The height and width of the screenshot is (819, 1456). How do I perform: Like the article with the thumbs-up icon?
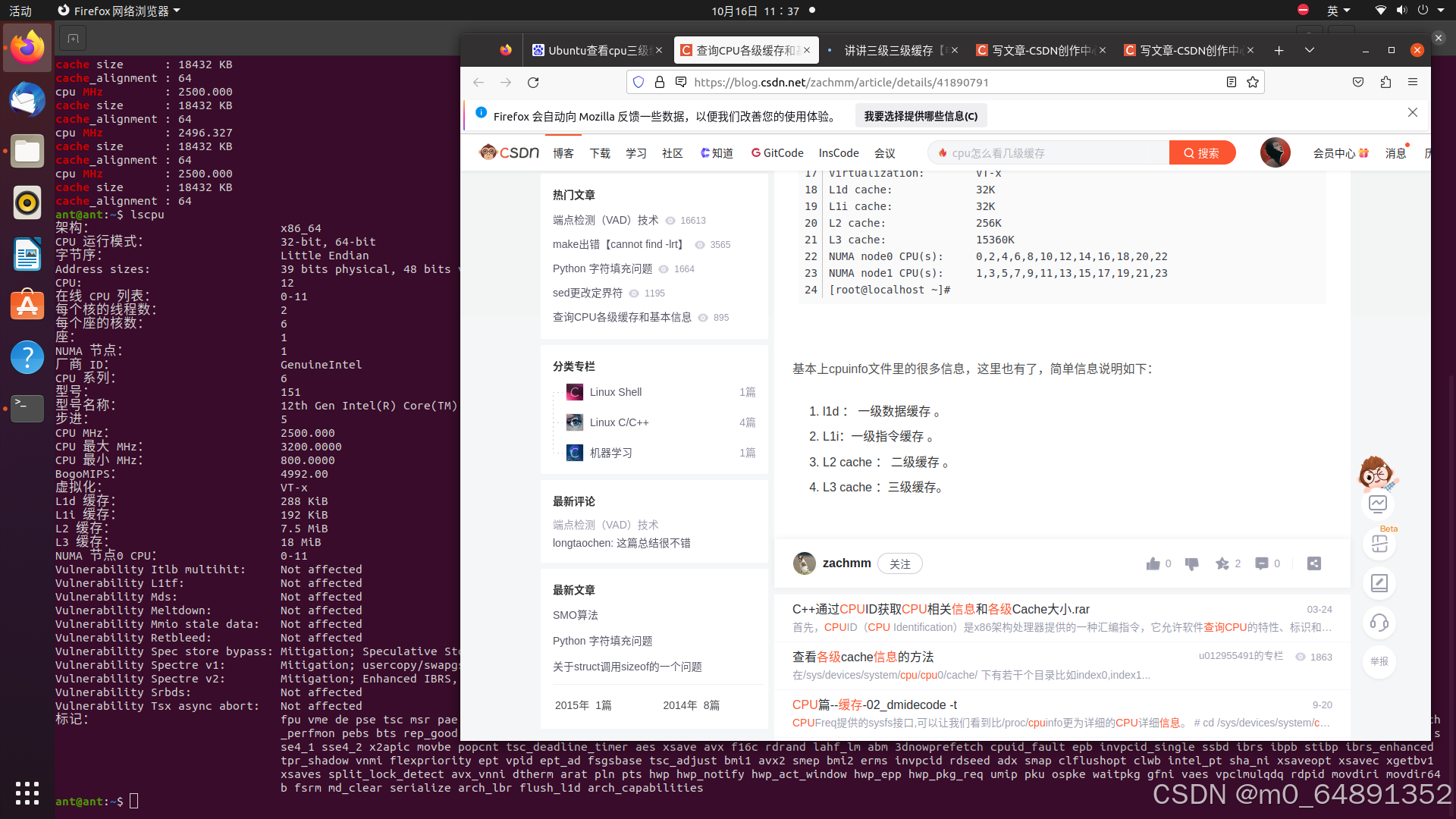(x=1153, y=563)
